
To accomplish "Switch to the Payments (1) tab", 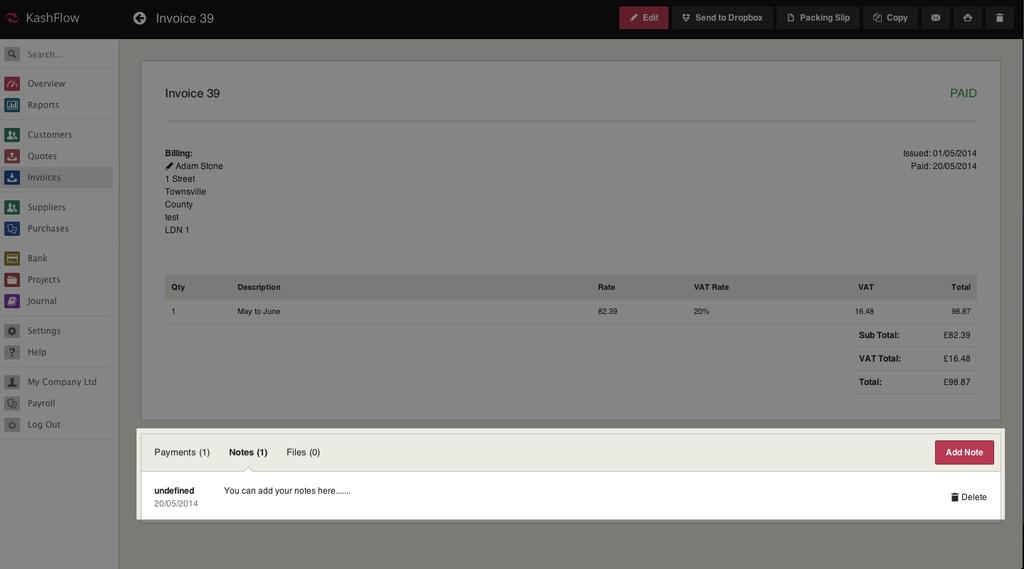I will tap(182, 452).
